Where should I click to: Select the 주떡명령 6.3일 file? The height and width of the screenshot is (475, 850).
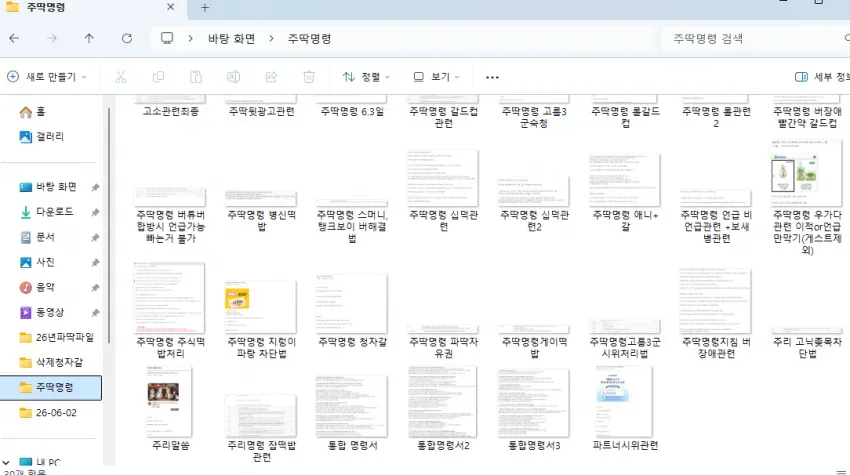click(x=352, y=106)
